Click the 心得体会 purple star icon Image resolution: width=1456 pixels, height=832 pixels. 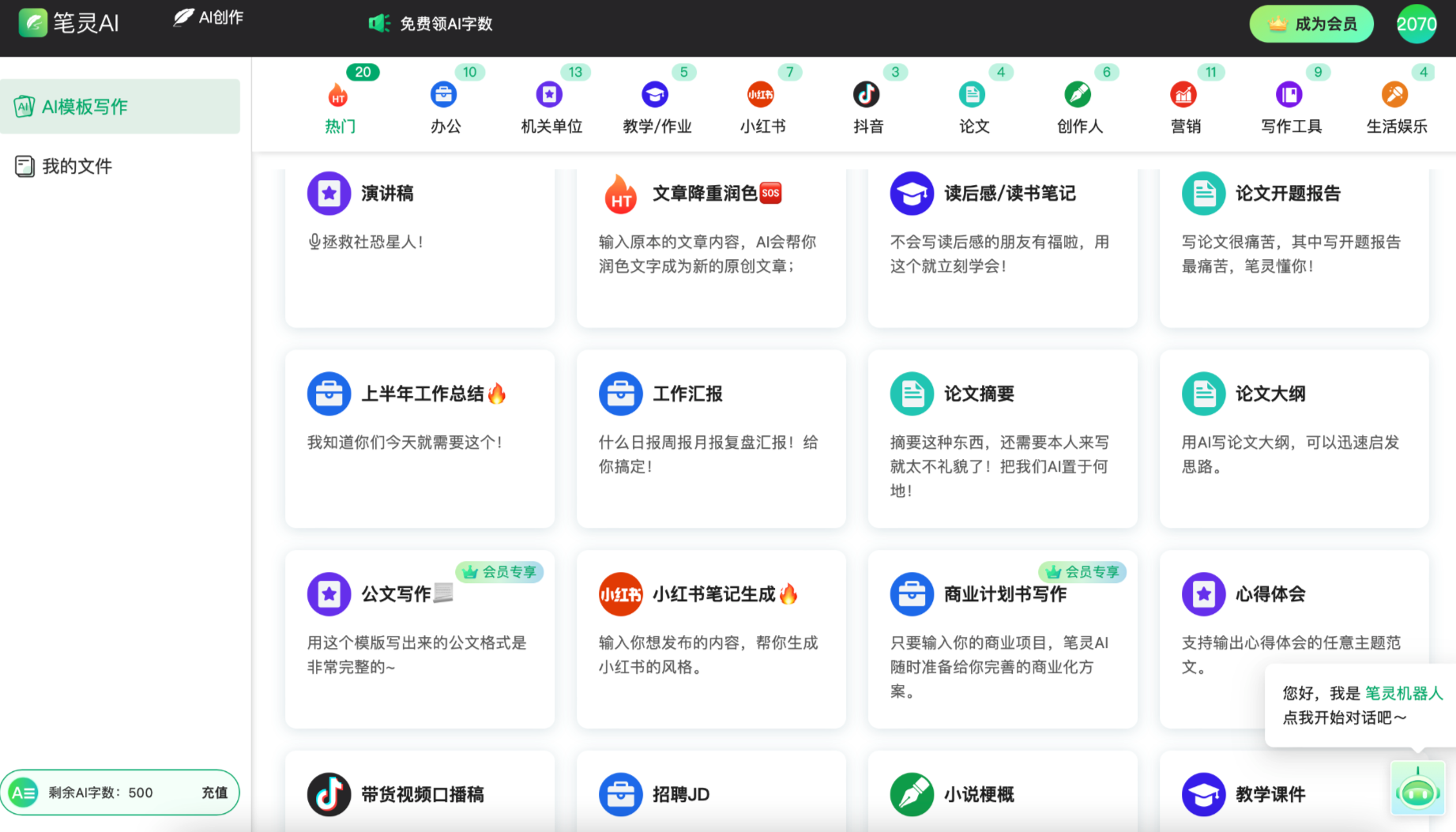(1204, 594)
